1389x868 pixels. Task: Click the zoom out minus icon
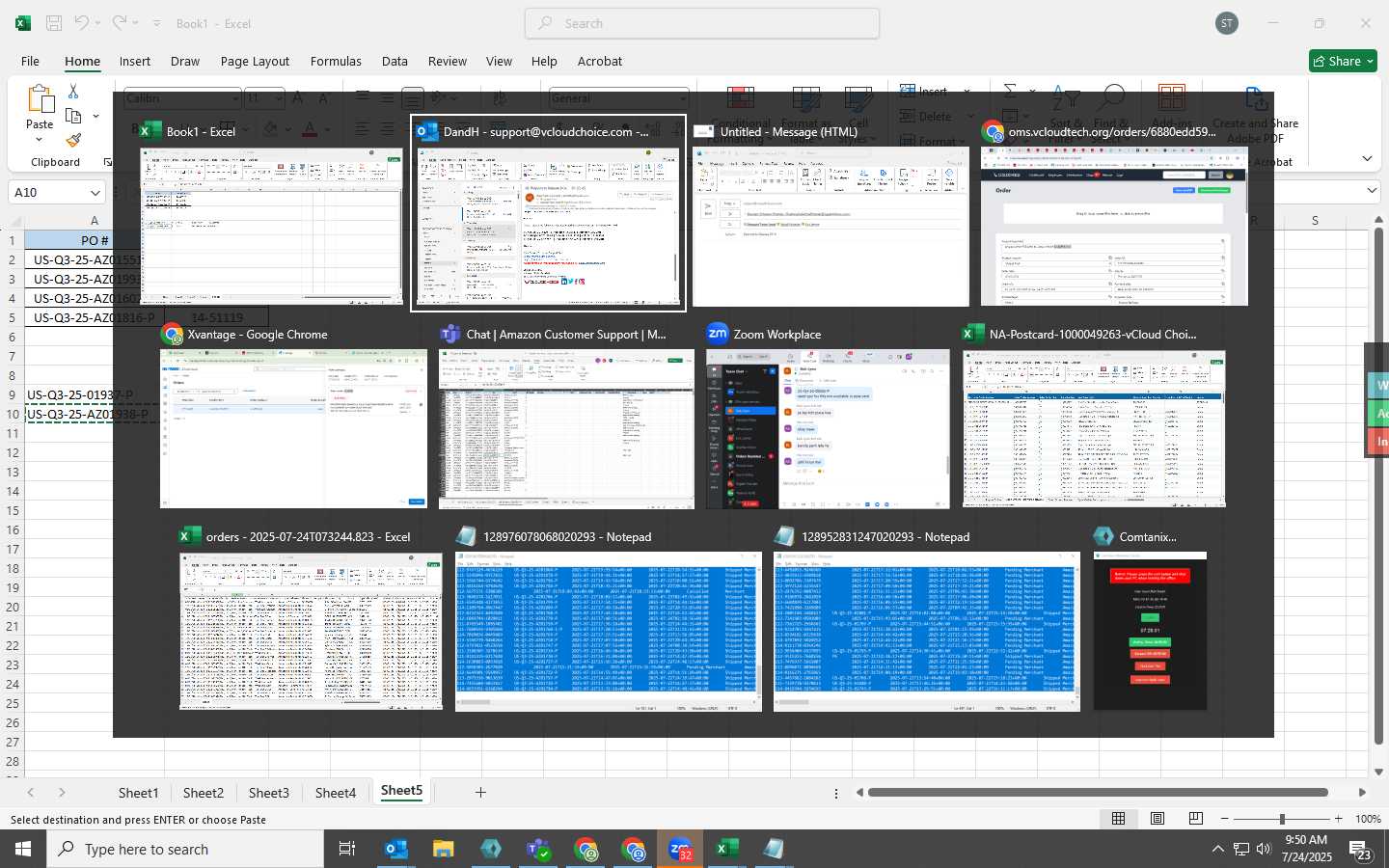coord(1225,819)
